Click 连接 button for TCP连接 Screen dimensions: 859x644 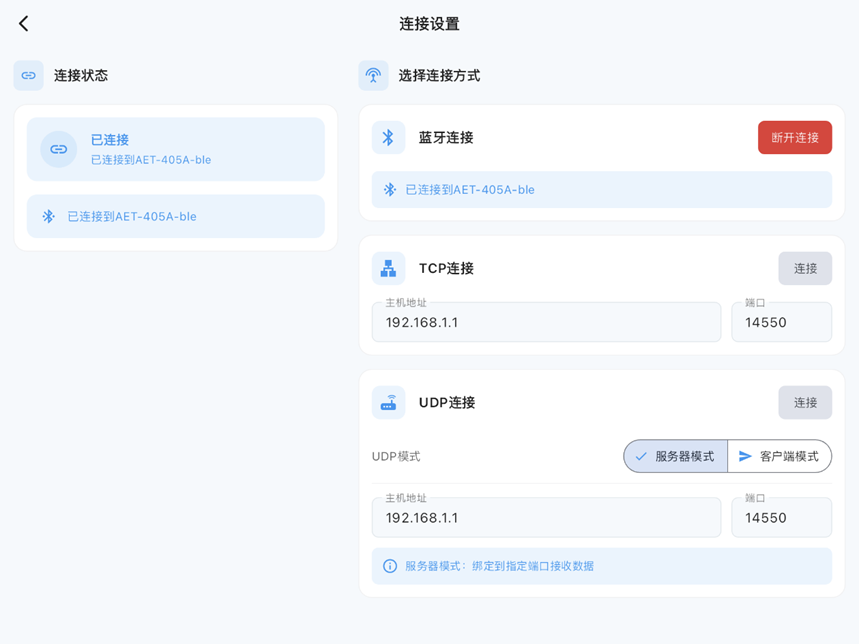point(805,268)
